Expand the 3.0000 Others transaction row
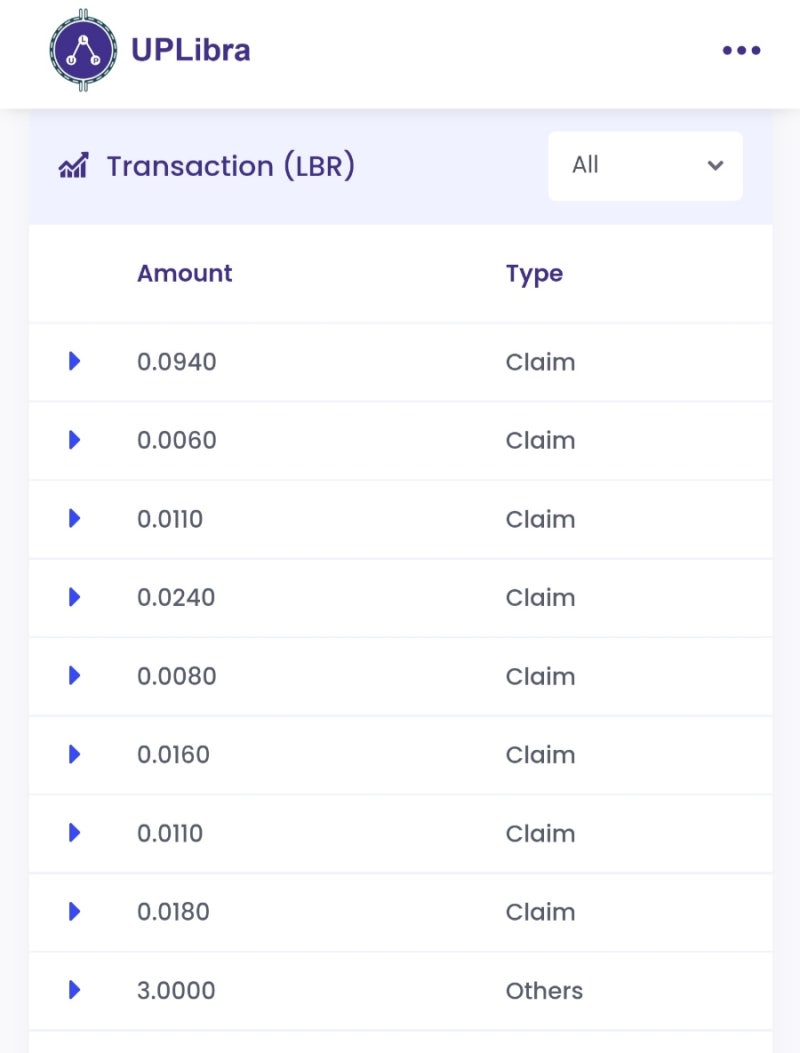Screen dimensions: 800x1053 coord(74,990)
